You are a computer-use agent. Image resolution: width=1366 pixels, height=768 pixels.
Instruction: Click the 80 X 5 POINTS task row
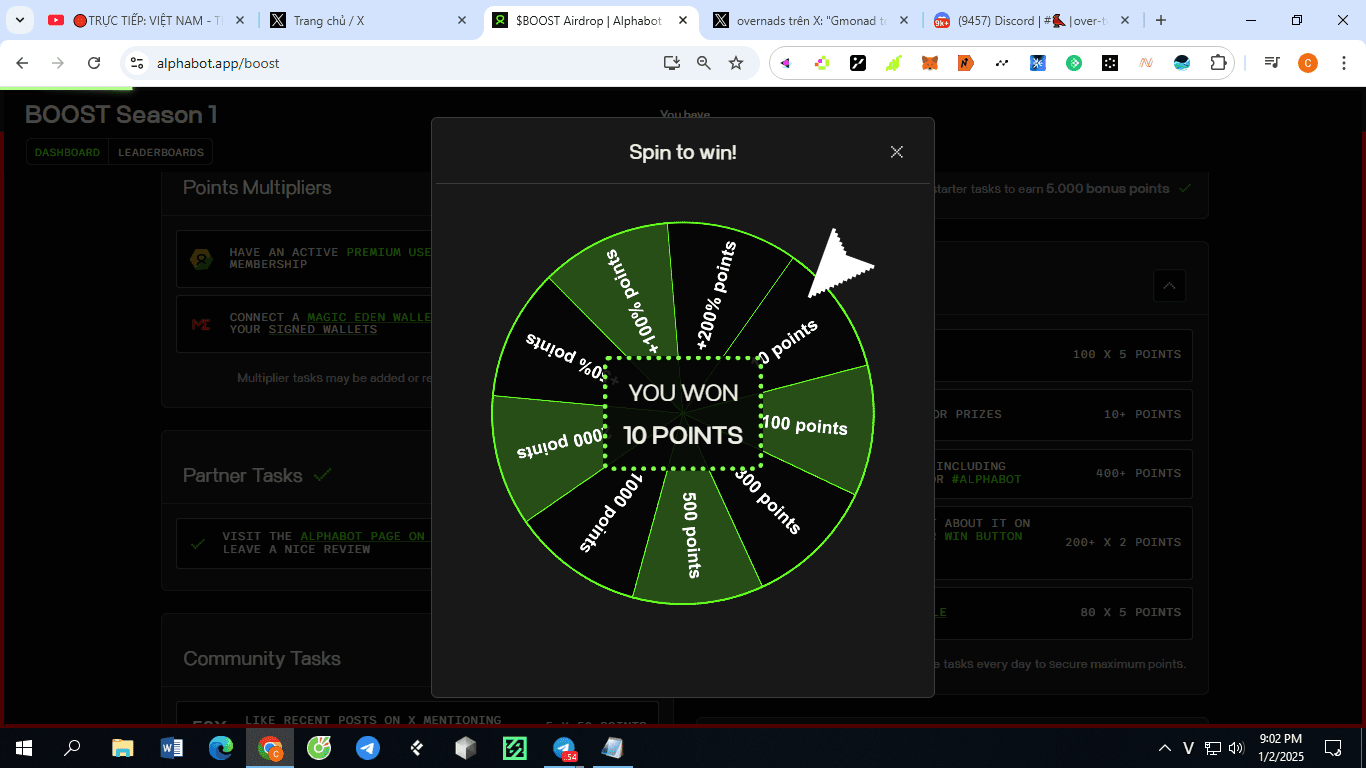[x=1063, y=612]
